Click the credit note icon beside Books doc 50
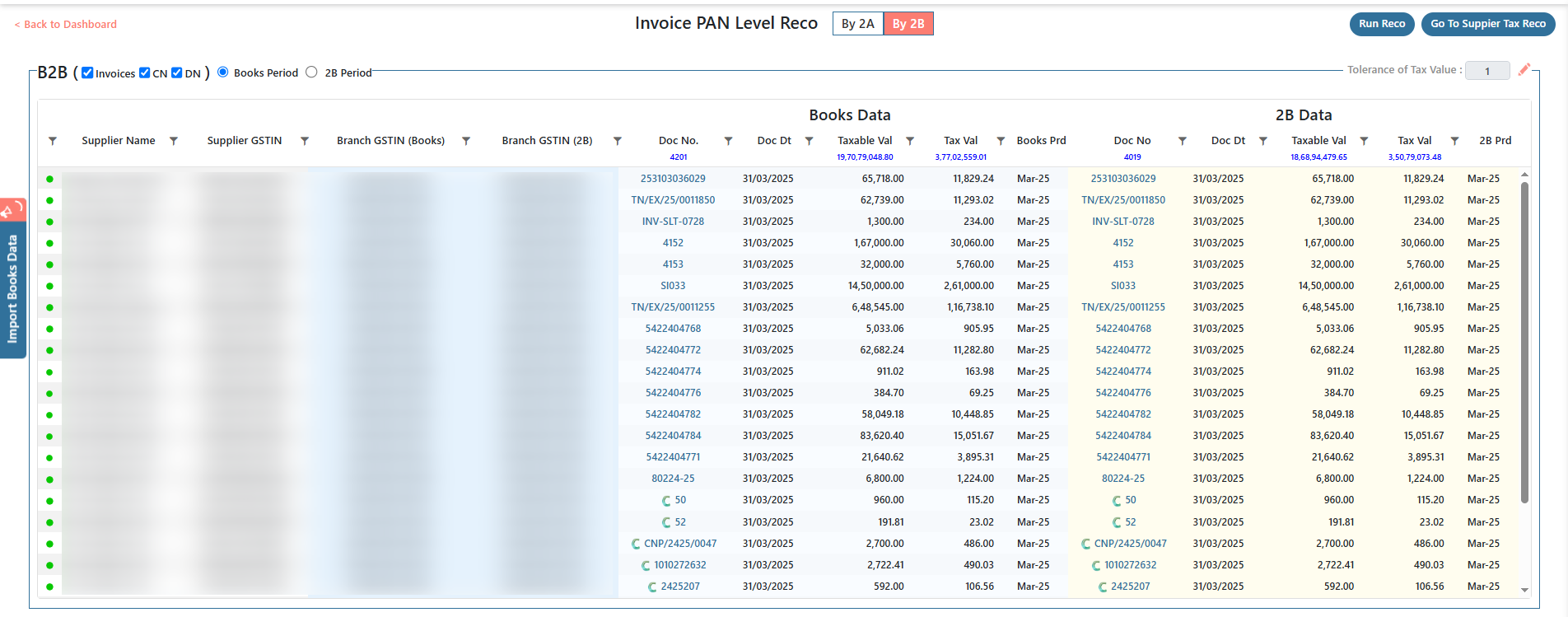The height and width of the screenshot is (617, 1568). click(666, 501)
